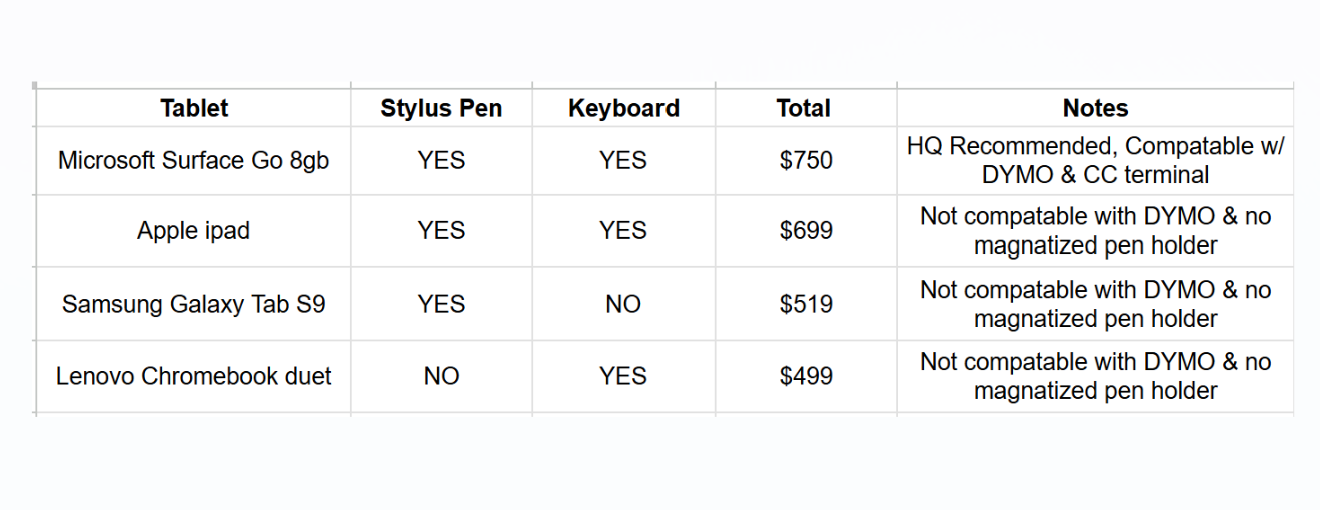
Task: Click the Notes cell in the Lenovo row
Action: (1095, 376)
